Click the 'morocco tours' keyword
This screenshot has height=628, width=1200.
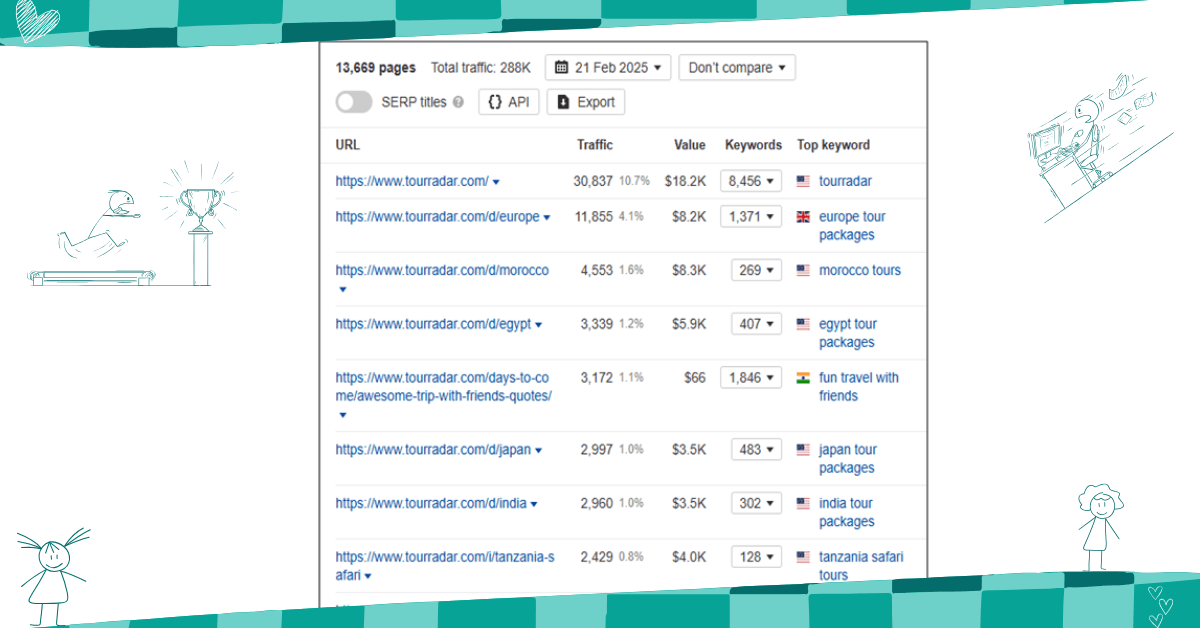(x=860, y=271)
